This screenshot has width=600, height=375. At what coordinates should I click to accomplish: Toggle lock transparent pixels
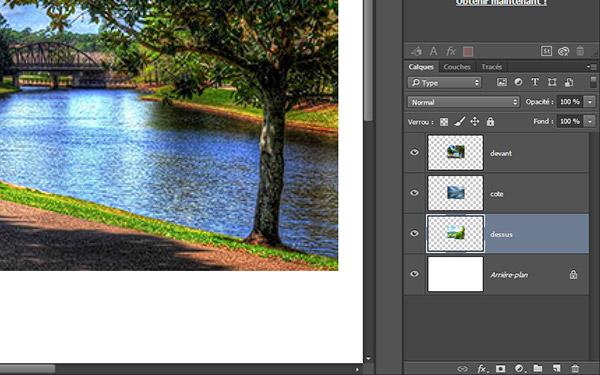(444, 122)
